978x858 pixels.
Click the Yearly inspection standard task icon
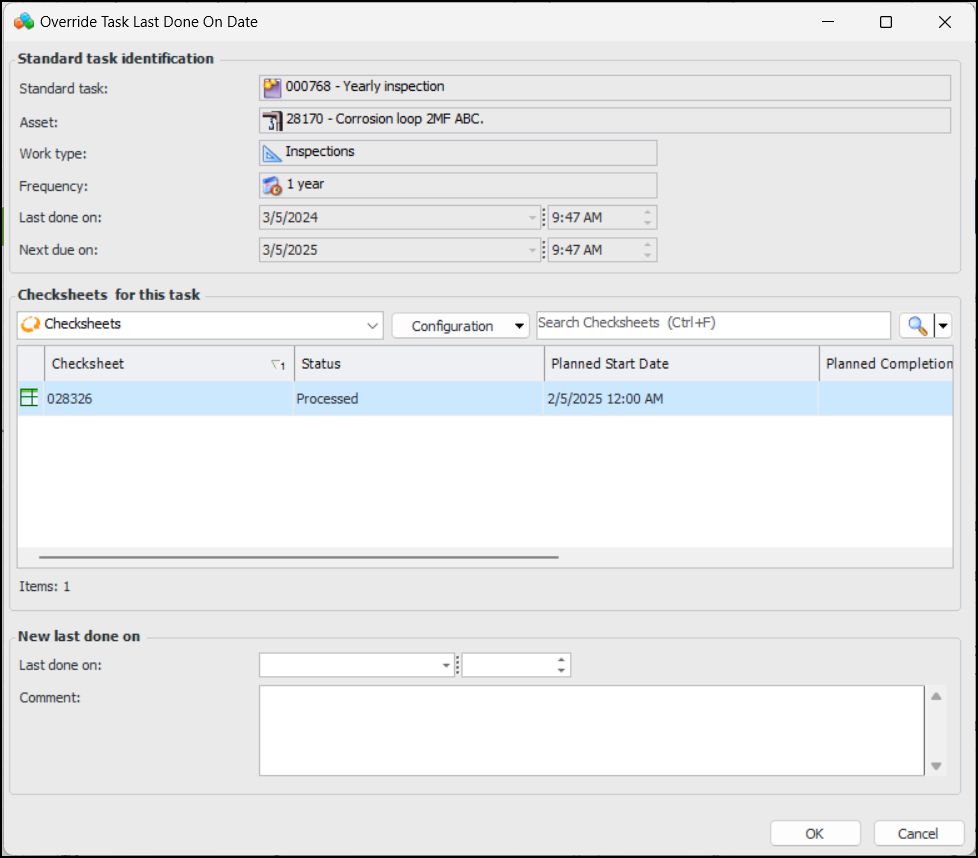[x=272, y=88]
